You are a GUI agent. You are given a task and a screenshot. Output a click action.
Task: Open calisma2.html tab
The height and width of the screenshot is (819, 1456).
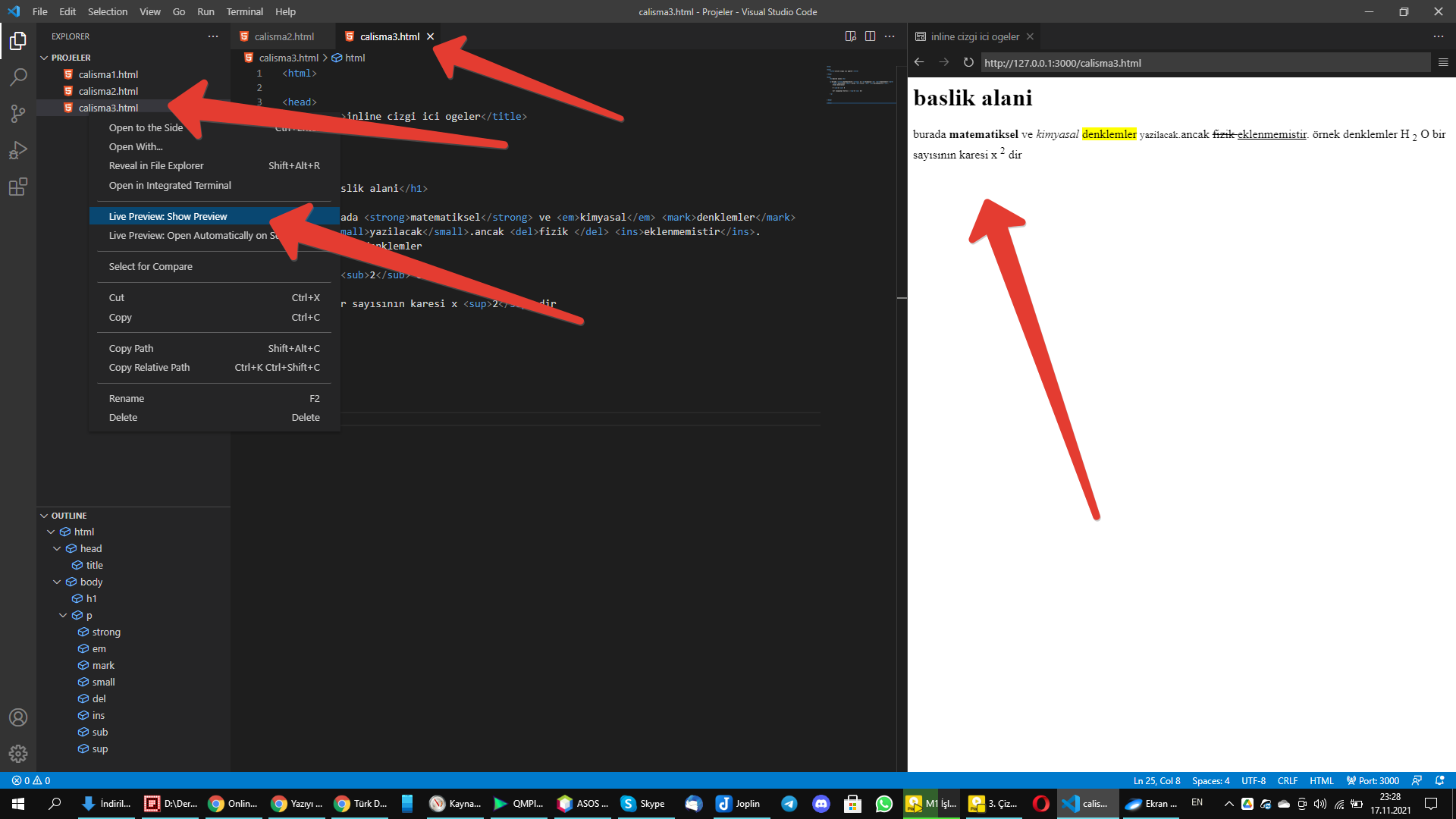(x=281, y=36)
